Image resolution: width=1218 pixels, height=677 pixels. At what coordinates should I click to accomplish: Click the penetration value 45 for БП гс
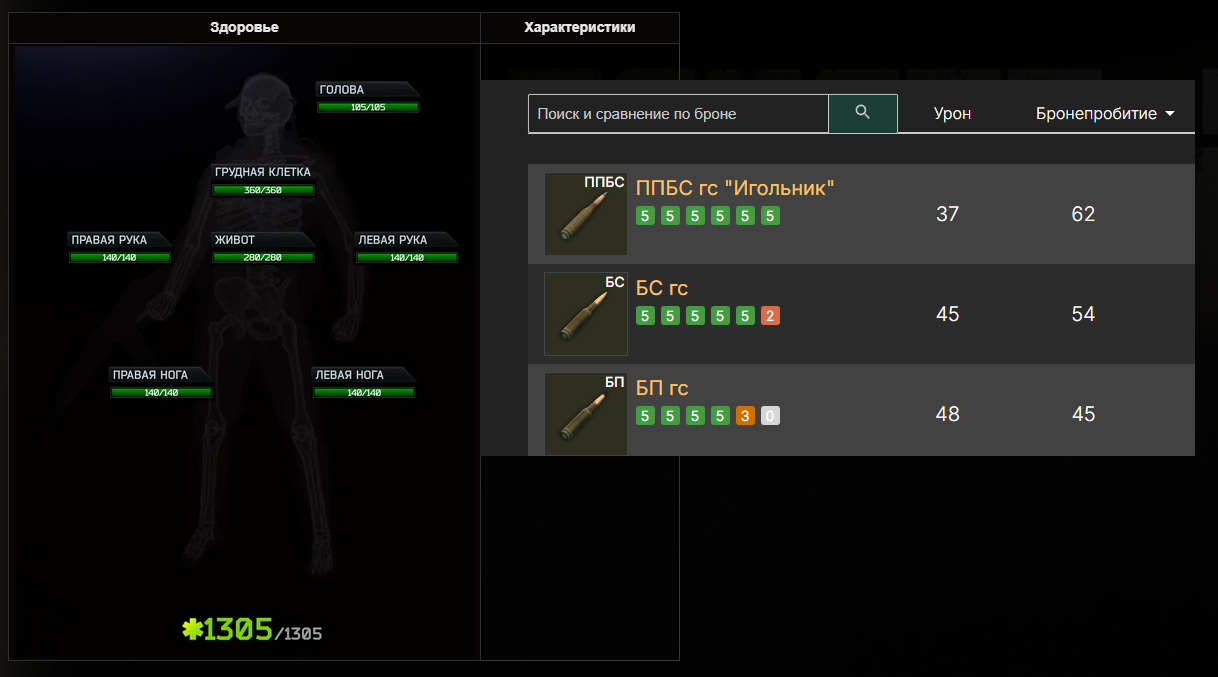tap(1083, 414)
